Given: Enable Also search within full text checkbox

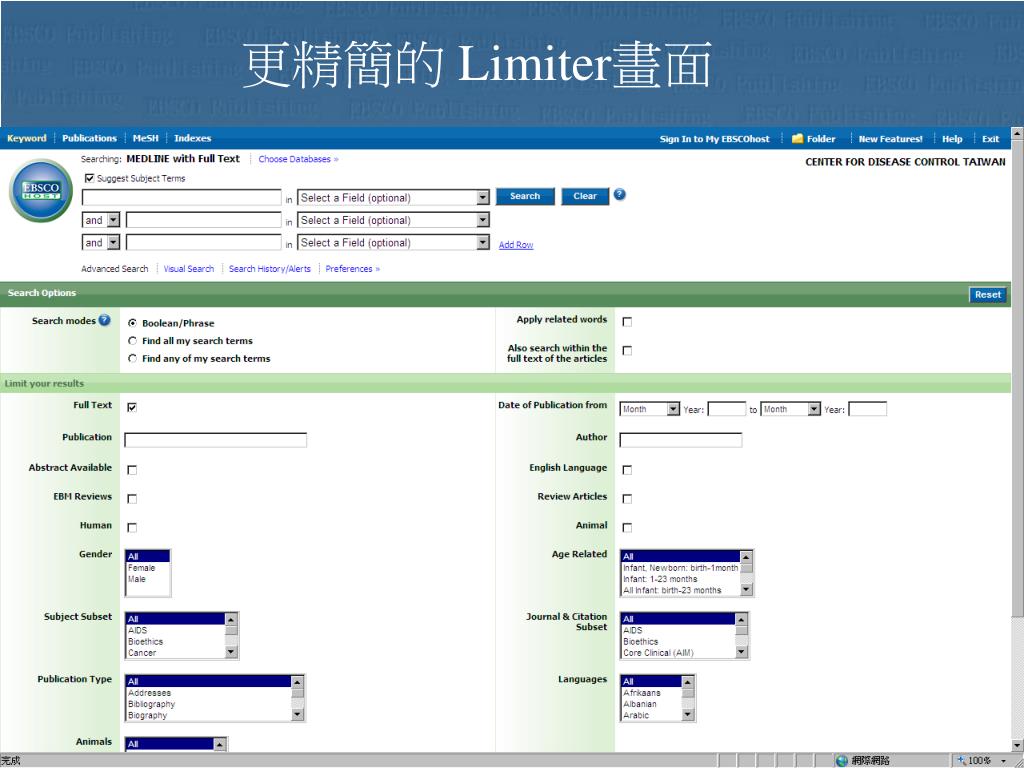Looking at the screenshot, I should [x=627, y=351].
